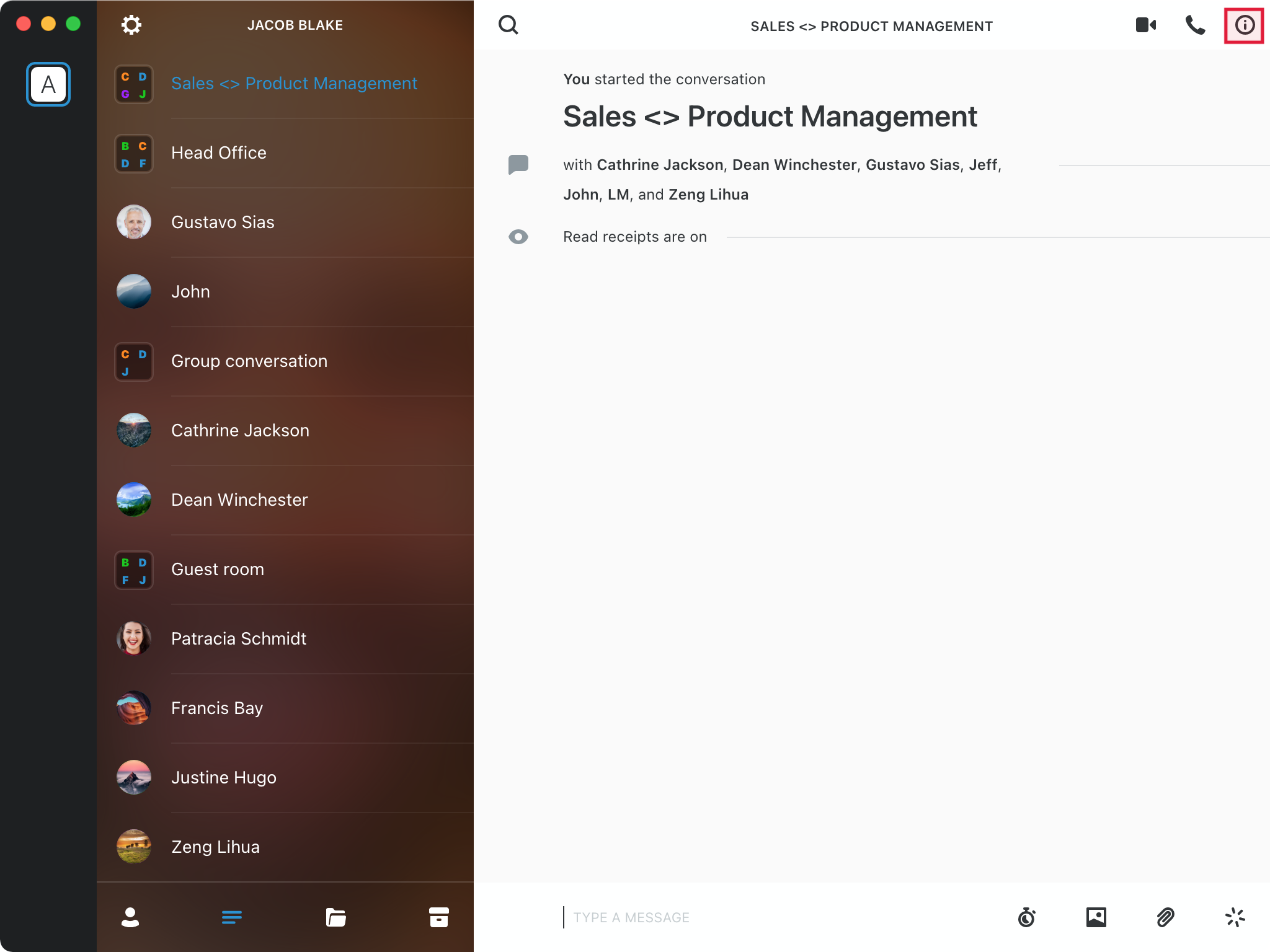Click the Jacob Blake header name
Screen dimensions: 1270x952
click(295, 25)
